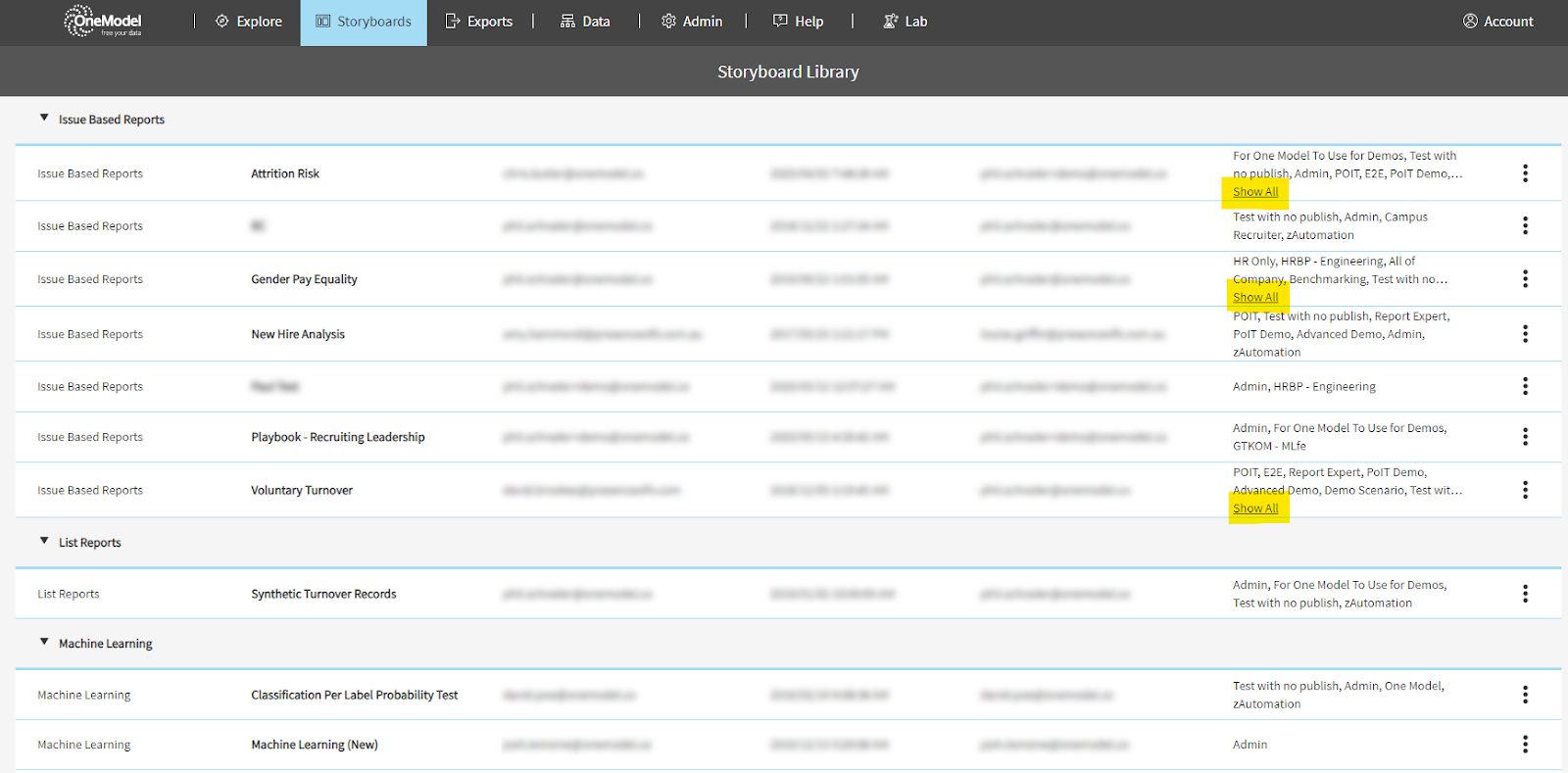Open options menu for New Hire Analysis
This screenshot has width=1568, height=773.
1525,334
